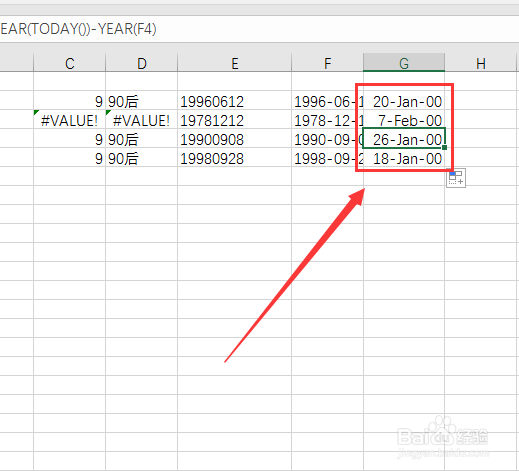Select cell containing 19781212
The height and width of the screenshot is (471, 519).
(235, 119)
